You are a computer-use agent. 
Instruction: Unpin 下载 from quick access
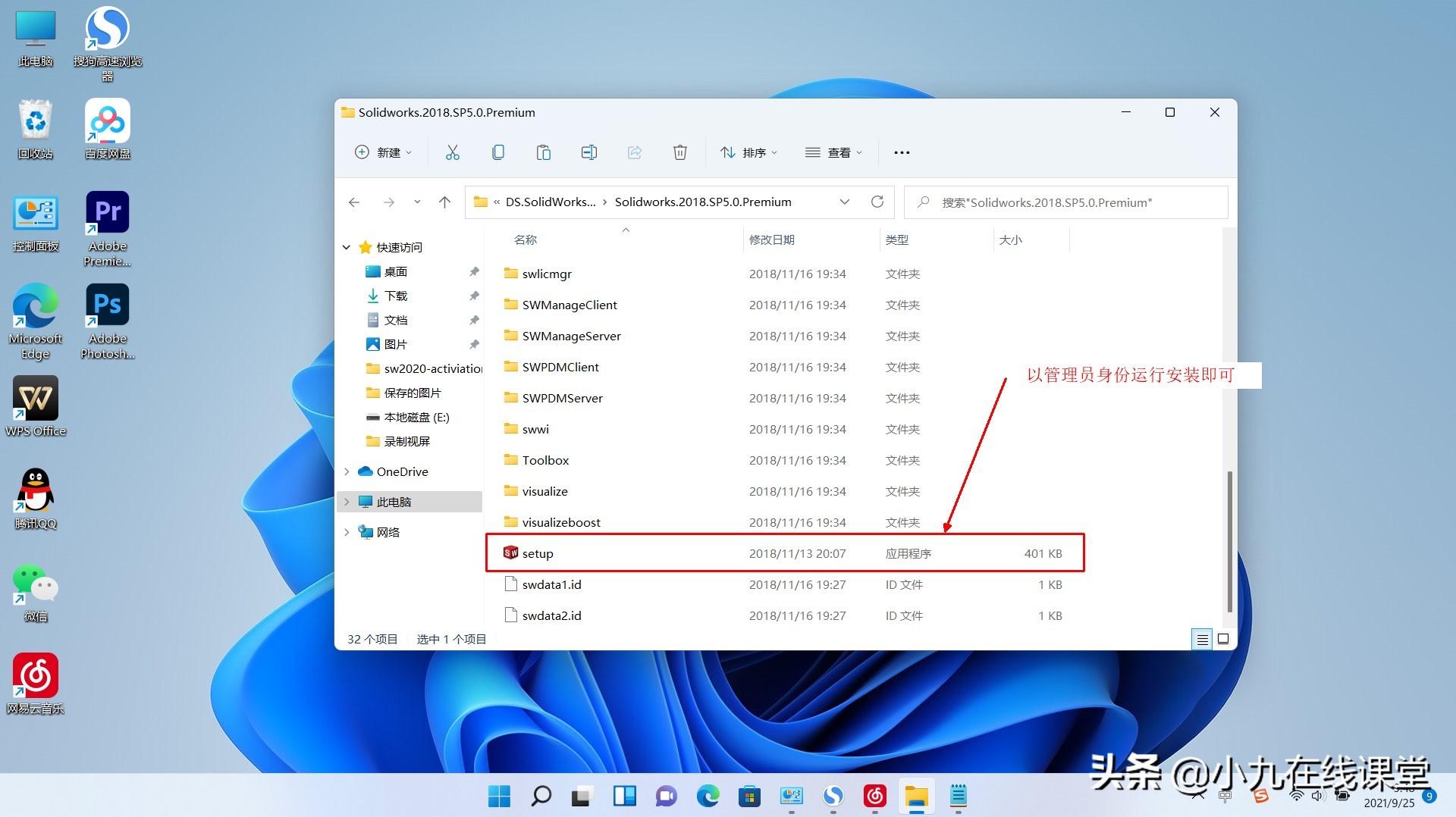tap(474, 296)
